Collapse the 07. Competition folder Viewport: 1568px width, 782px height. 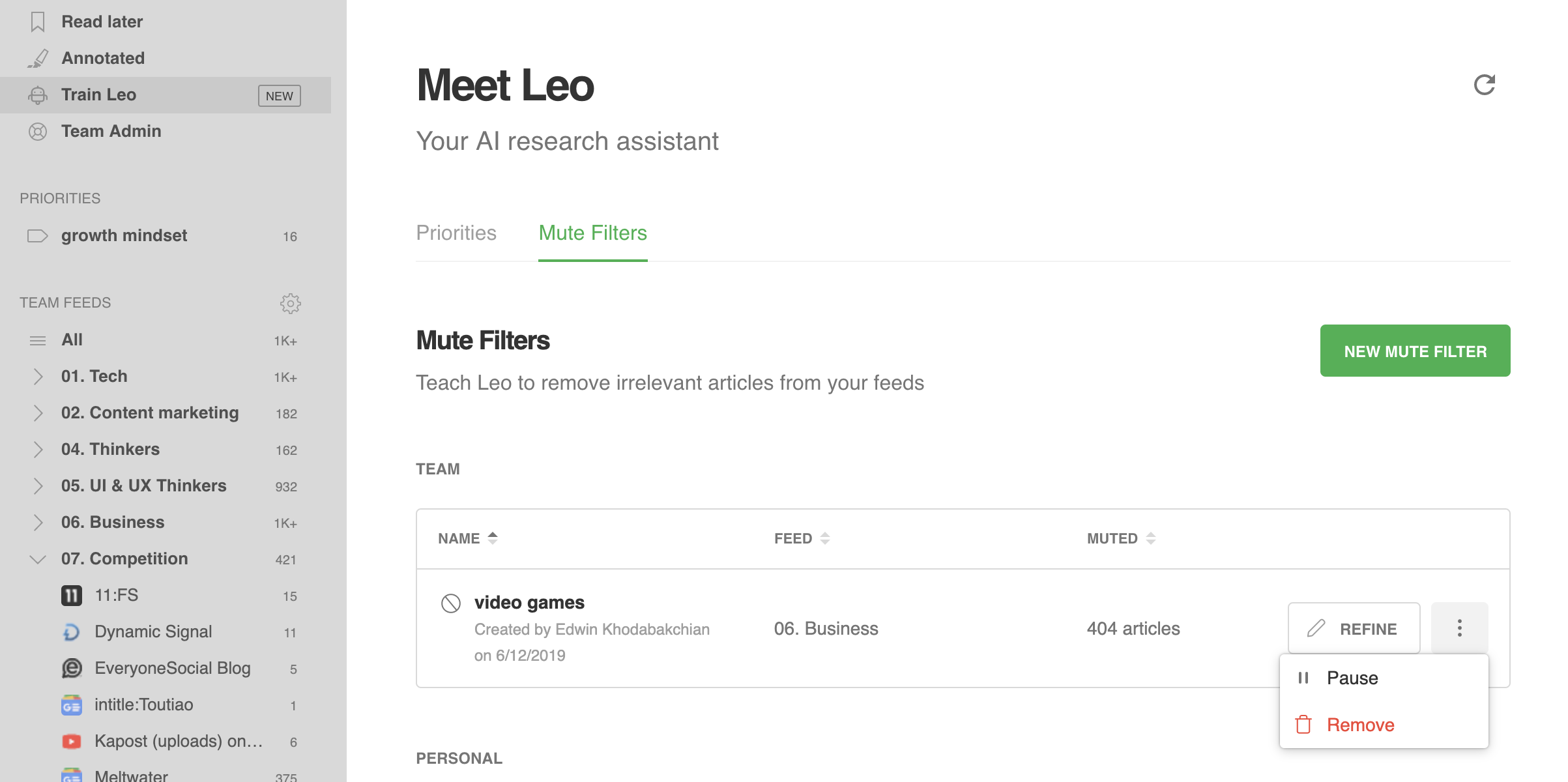click(38, 558)
